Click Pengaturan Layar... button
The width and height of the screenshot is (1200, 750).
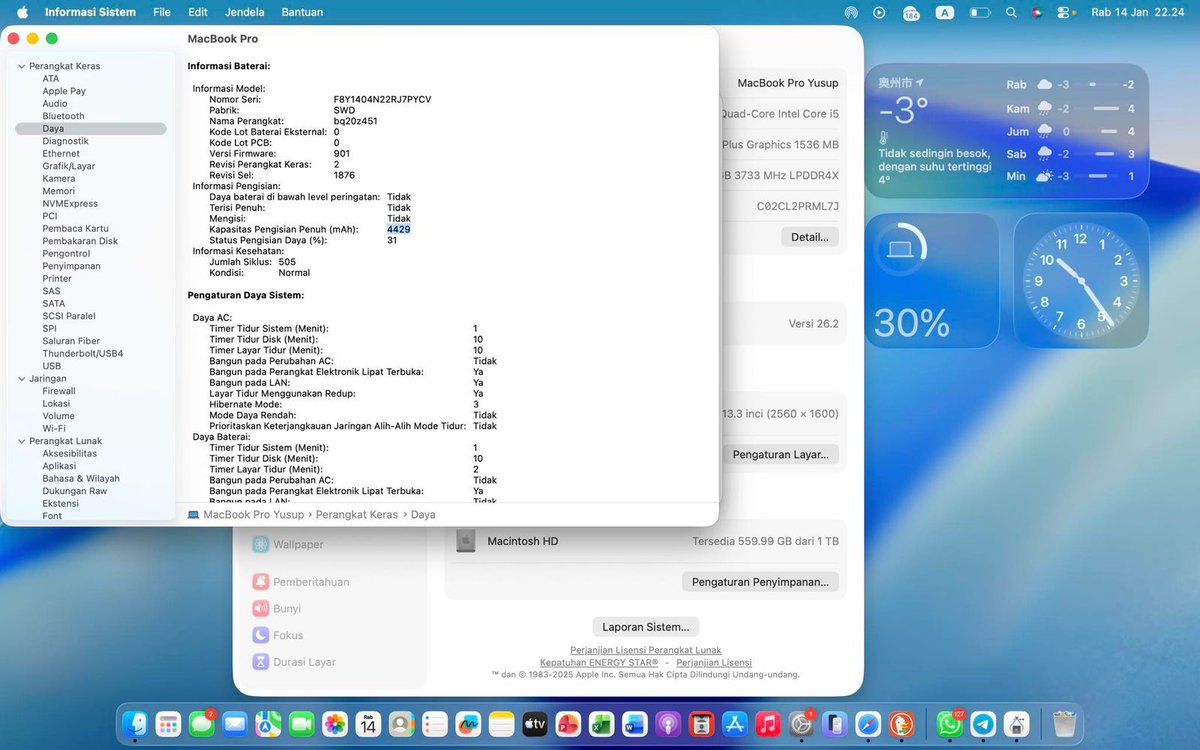coord(780,454)
